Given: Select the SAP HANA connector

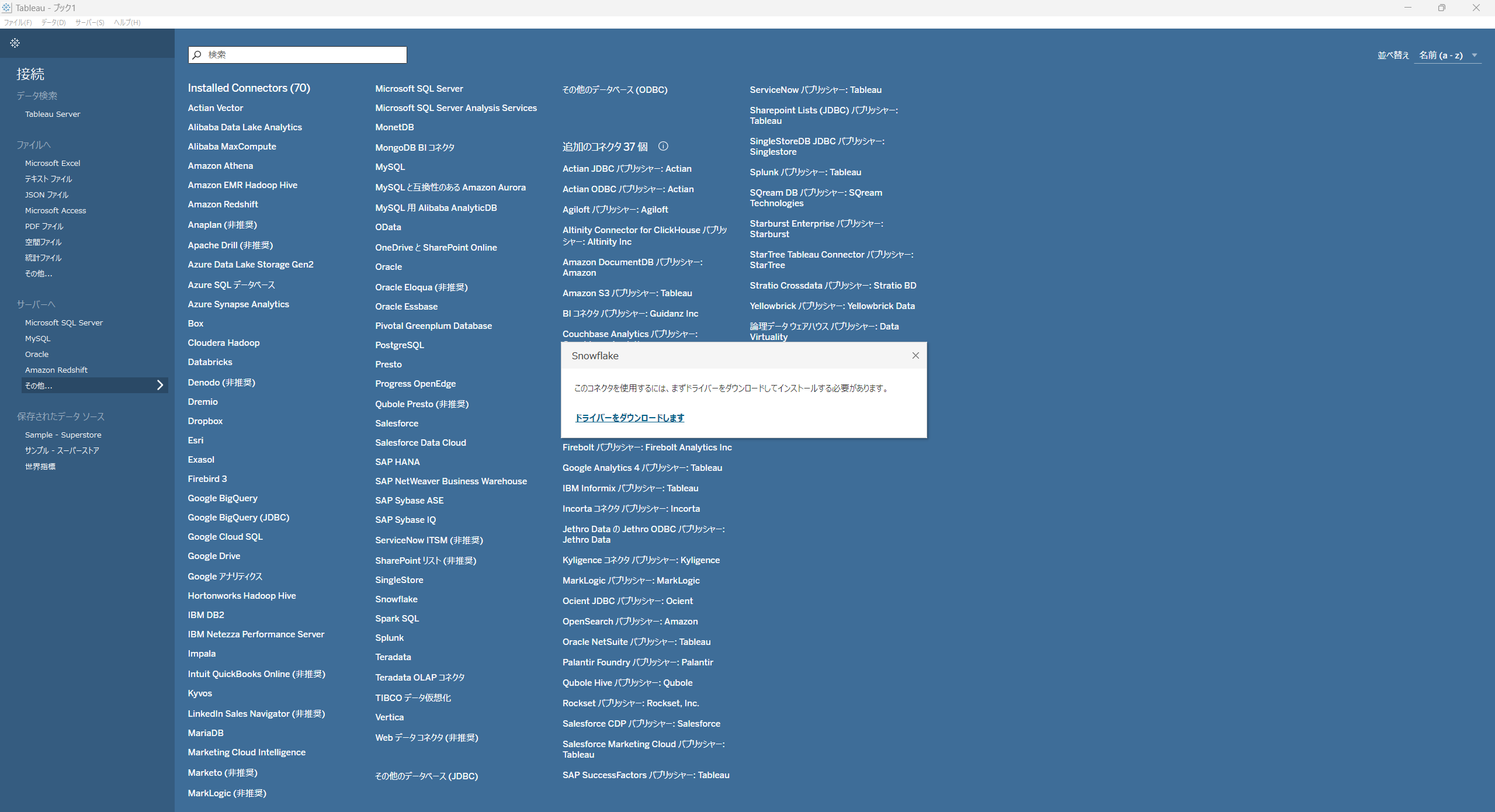Looking at the screenshot, I should click(397, 462).
